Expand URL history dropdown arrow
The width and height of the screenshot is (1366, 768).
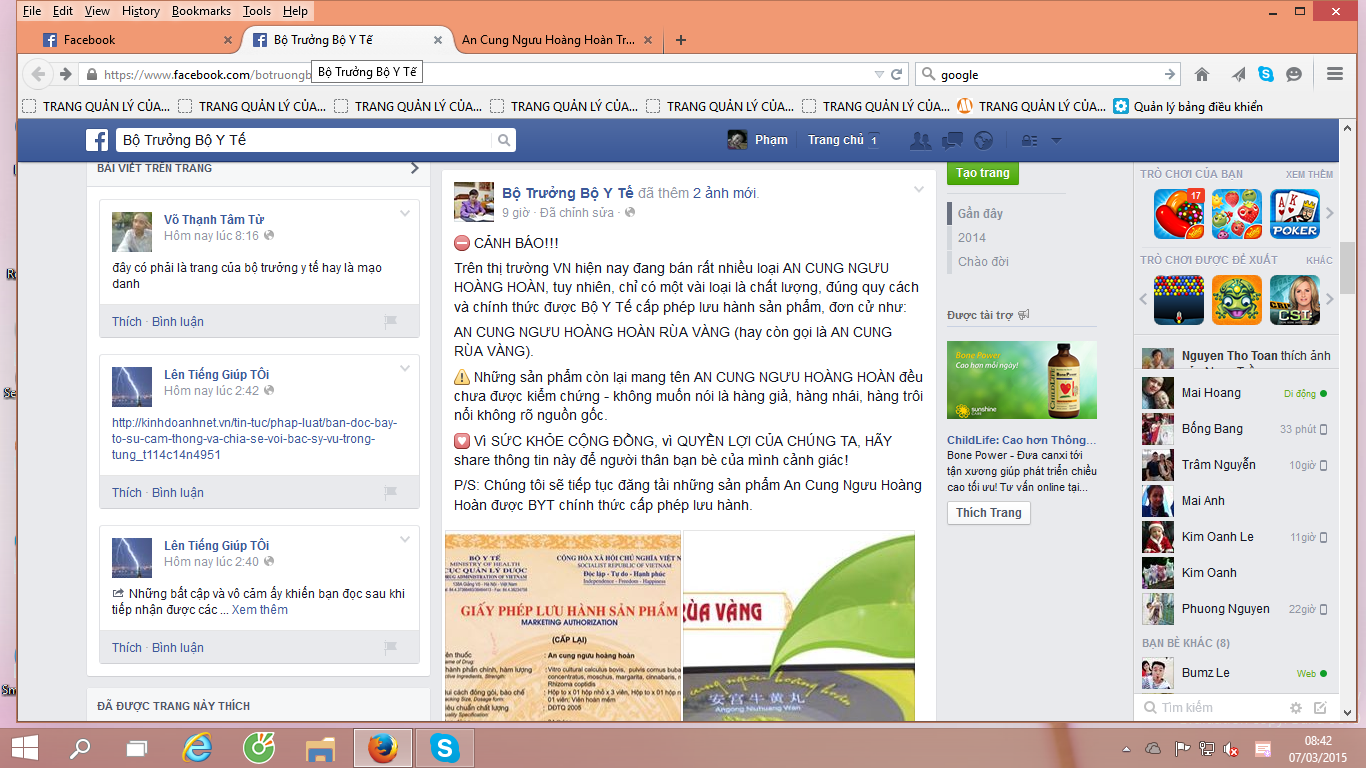click(879, 74)
